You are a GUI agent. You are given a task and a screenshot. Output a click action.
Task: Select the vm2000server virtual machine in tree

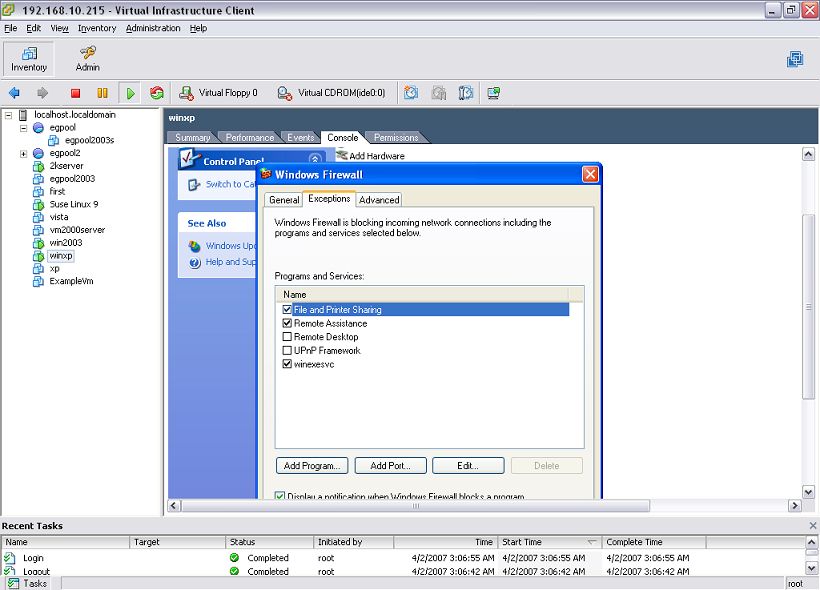point(77,230)
